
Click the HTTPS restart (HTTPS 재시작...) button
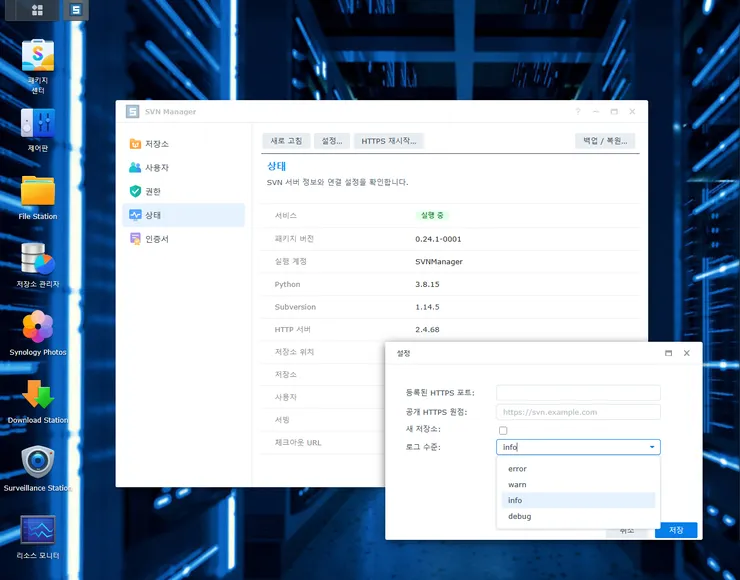389,141
